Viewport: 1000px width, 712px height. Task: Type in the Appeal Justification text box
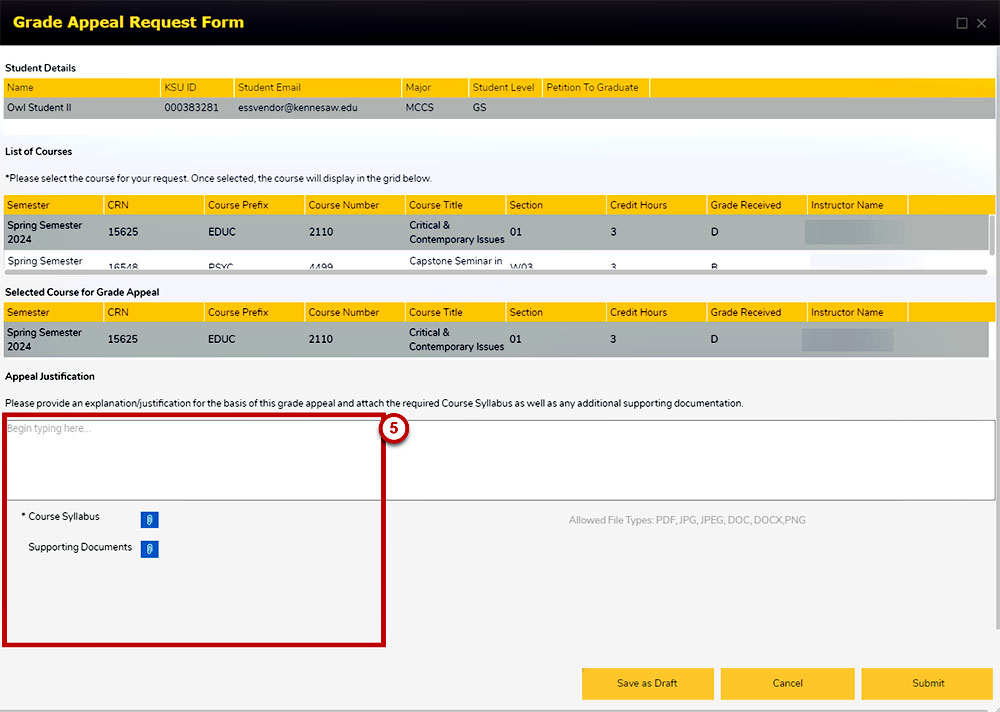click(x=500, y=459)
